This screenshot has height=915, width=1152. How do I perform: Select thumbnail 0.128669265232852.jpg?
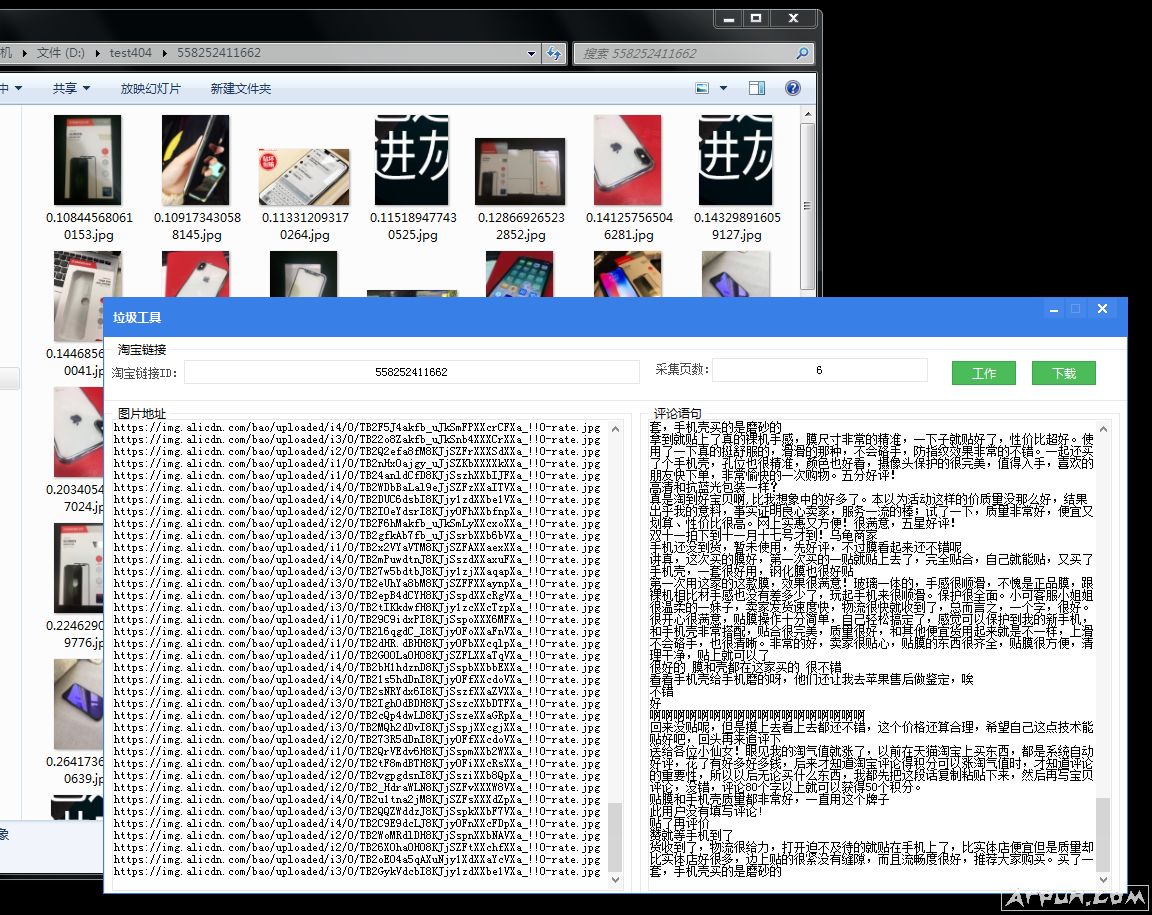coord(520,171)
